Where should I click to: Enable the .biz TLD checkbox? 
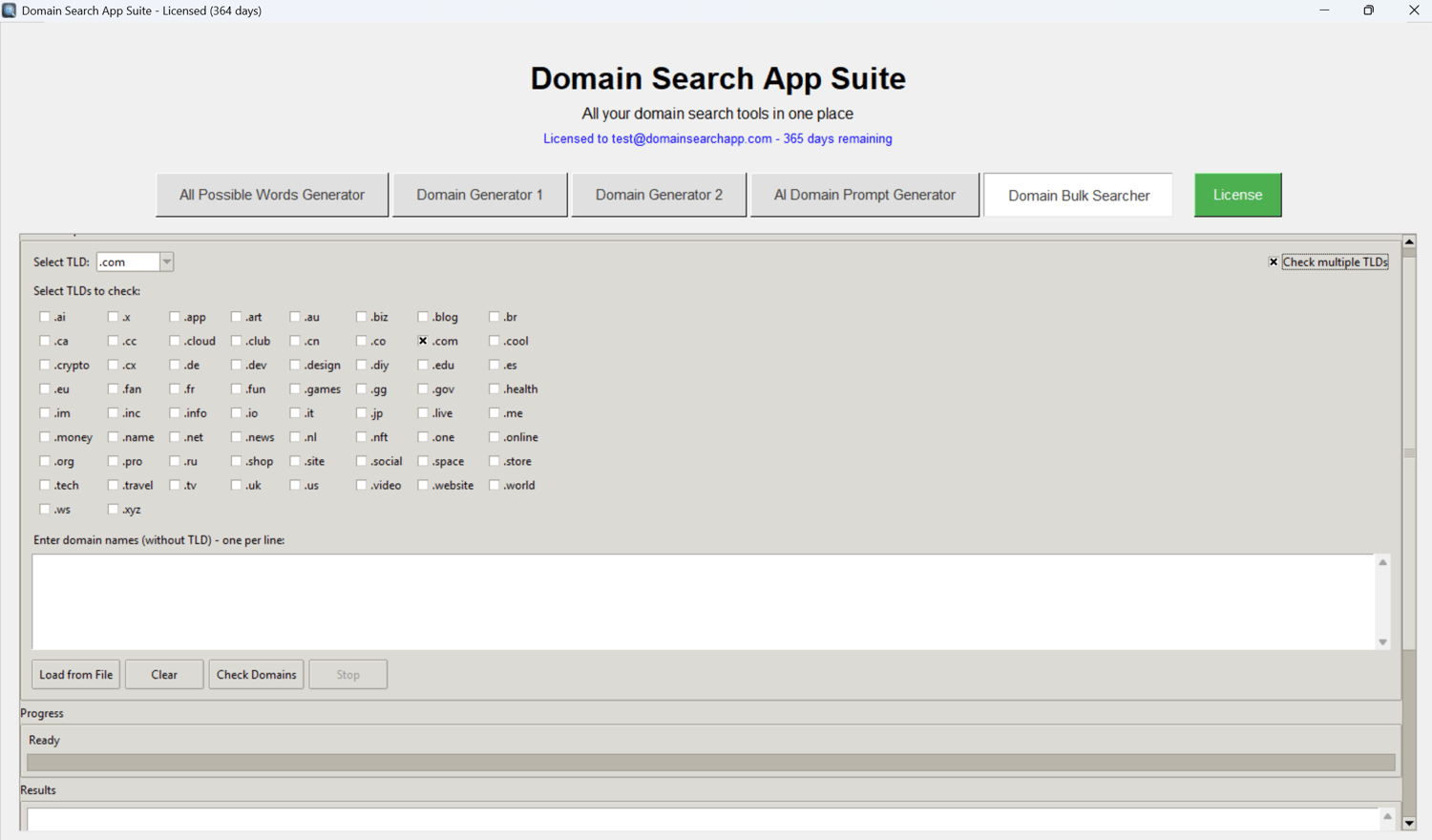coord(361,317)
